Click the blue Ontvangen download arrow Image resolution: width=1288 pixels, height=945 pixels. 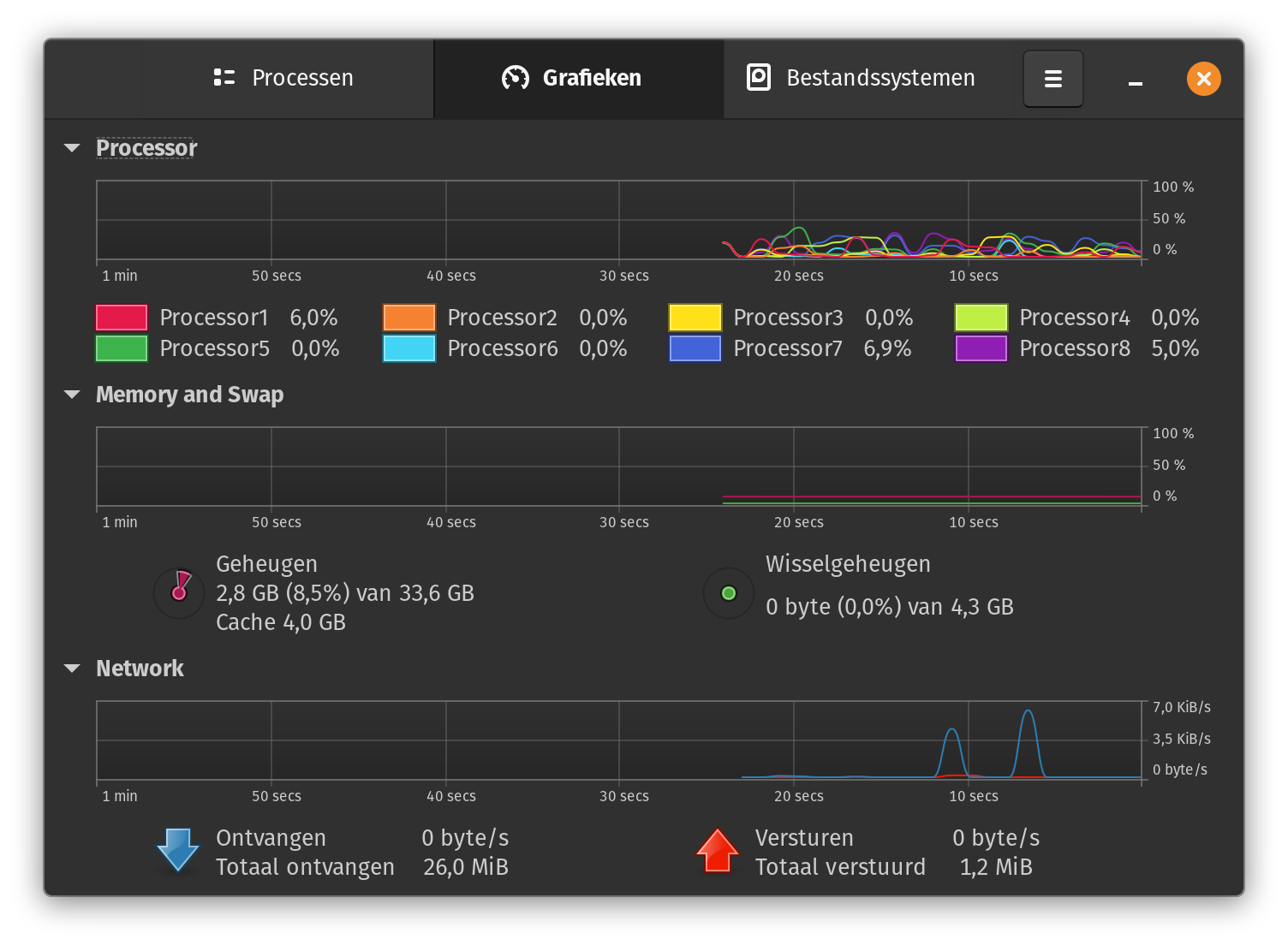[x=178, y=850]
